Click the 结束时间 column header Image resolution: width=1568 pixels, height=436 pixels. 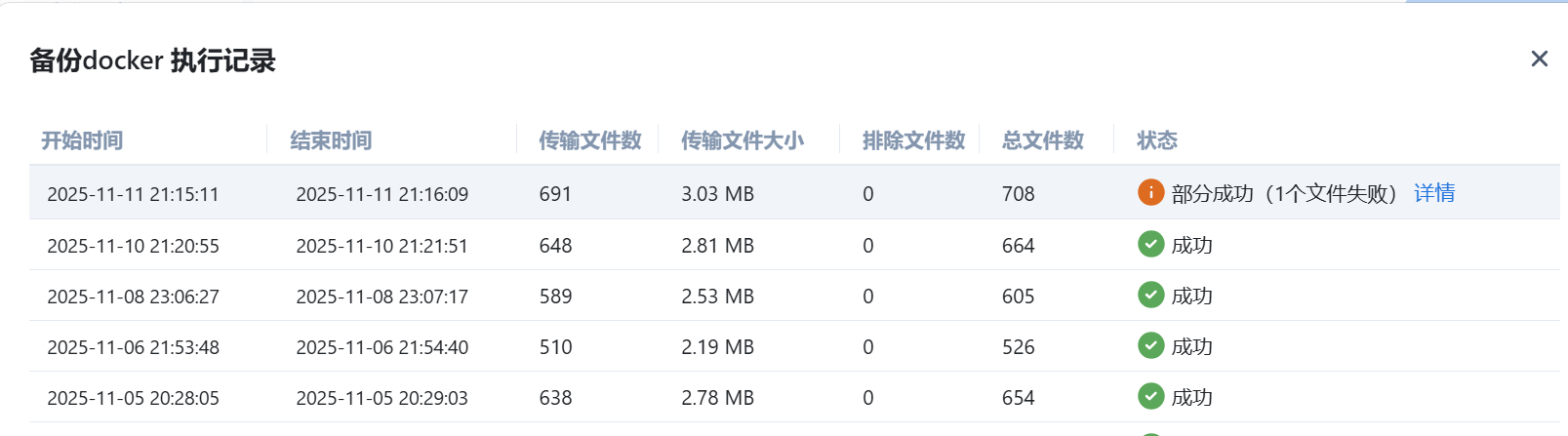pos(331,140)
